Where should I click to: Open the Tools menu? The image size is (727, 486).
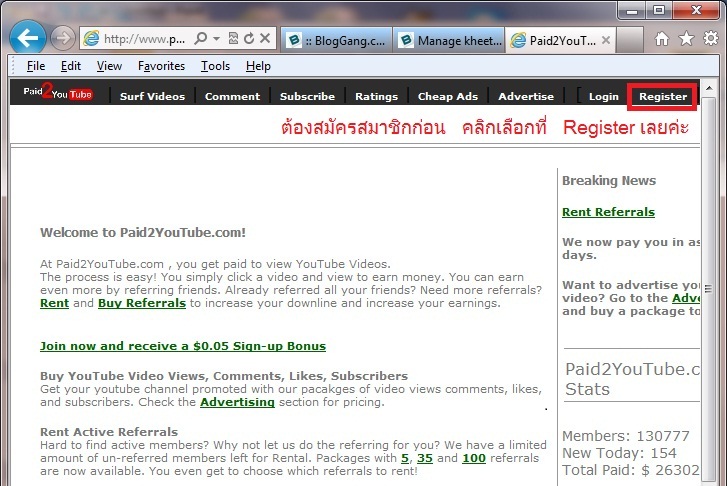pos(215,66)
